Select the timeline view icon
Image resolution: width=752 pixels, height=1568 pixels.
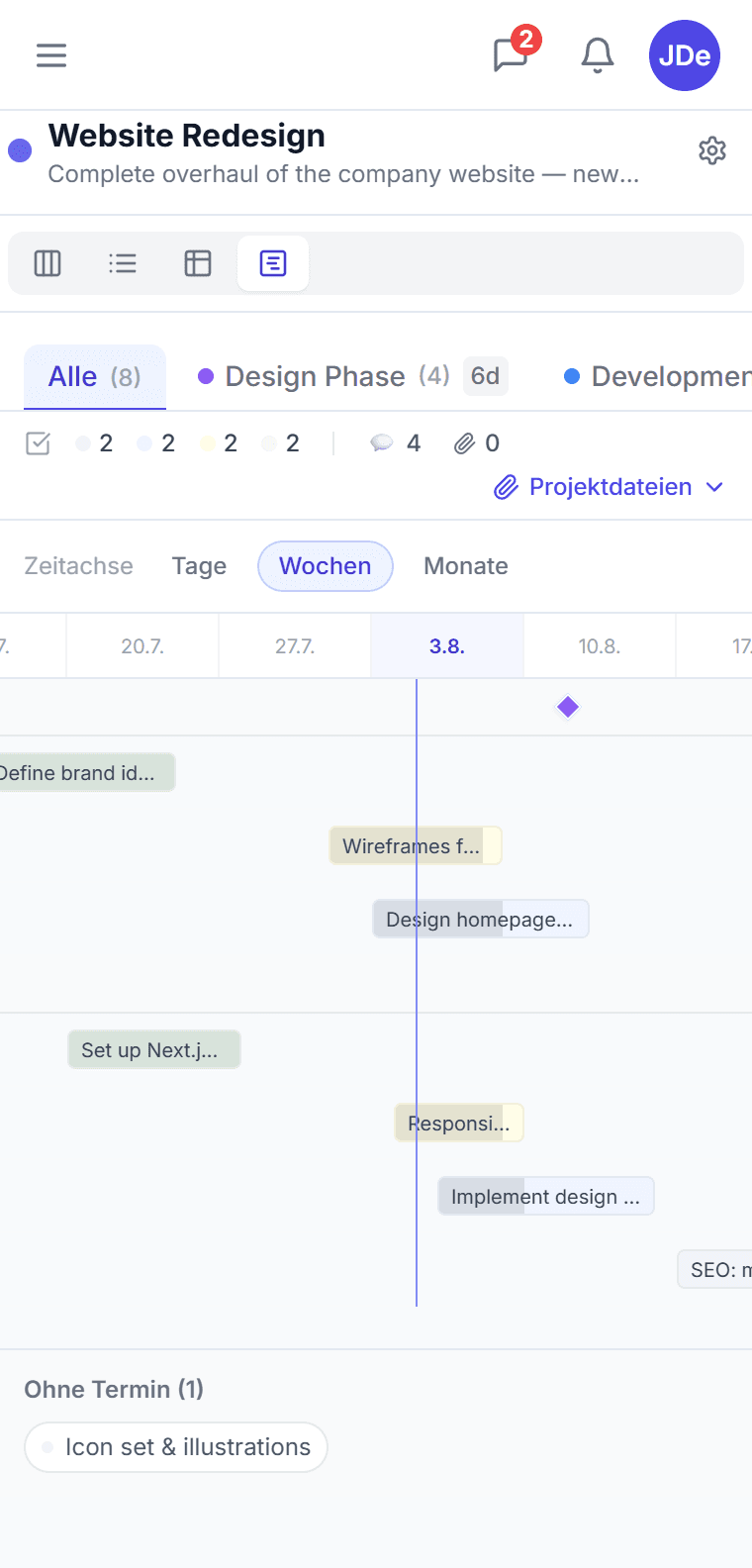pos(273,263)
